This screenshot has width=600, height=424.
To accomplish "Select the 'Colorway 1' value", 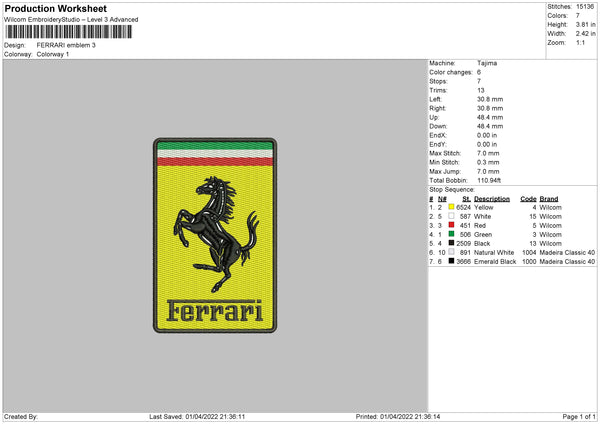I will coord(53,54).
